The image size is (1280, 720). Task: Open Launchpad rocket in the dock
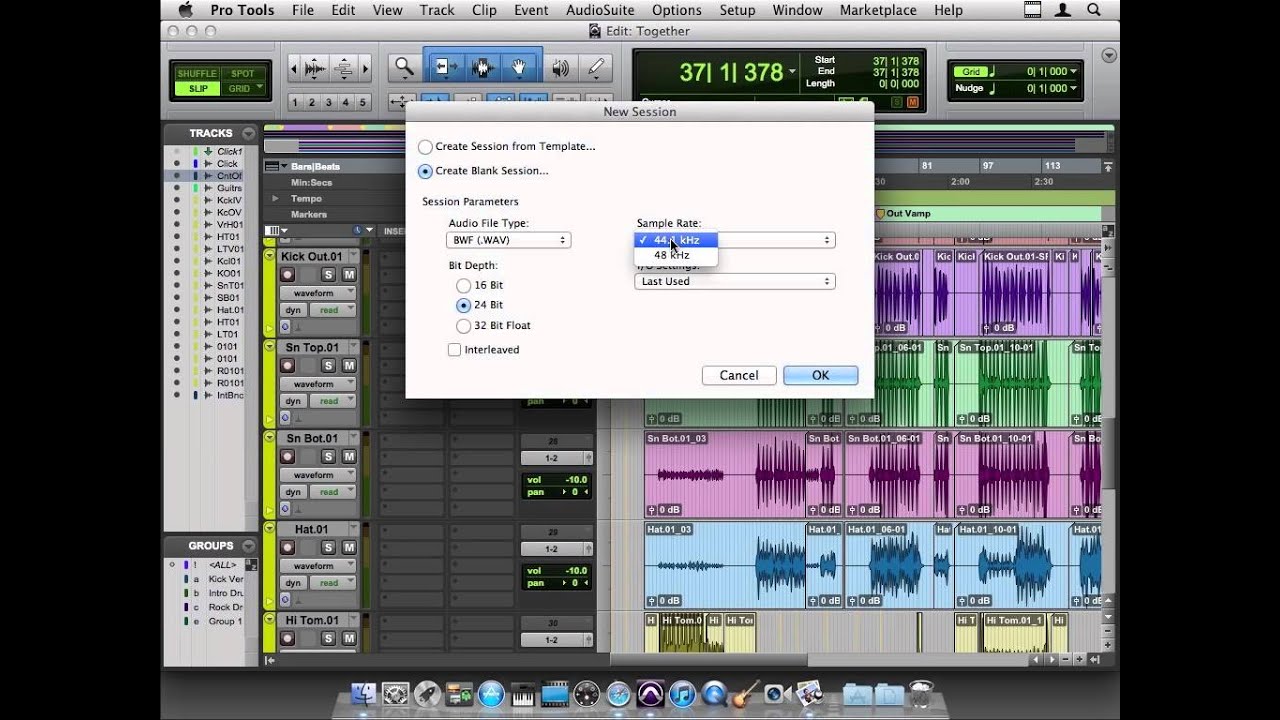point(427,694)
